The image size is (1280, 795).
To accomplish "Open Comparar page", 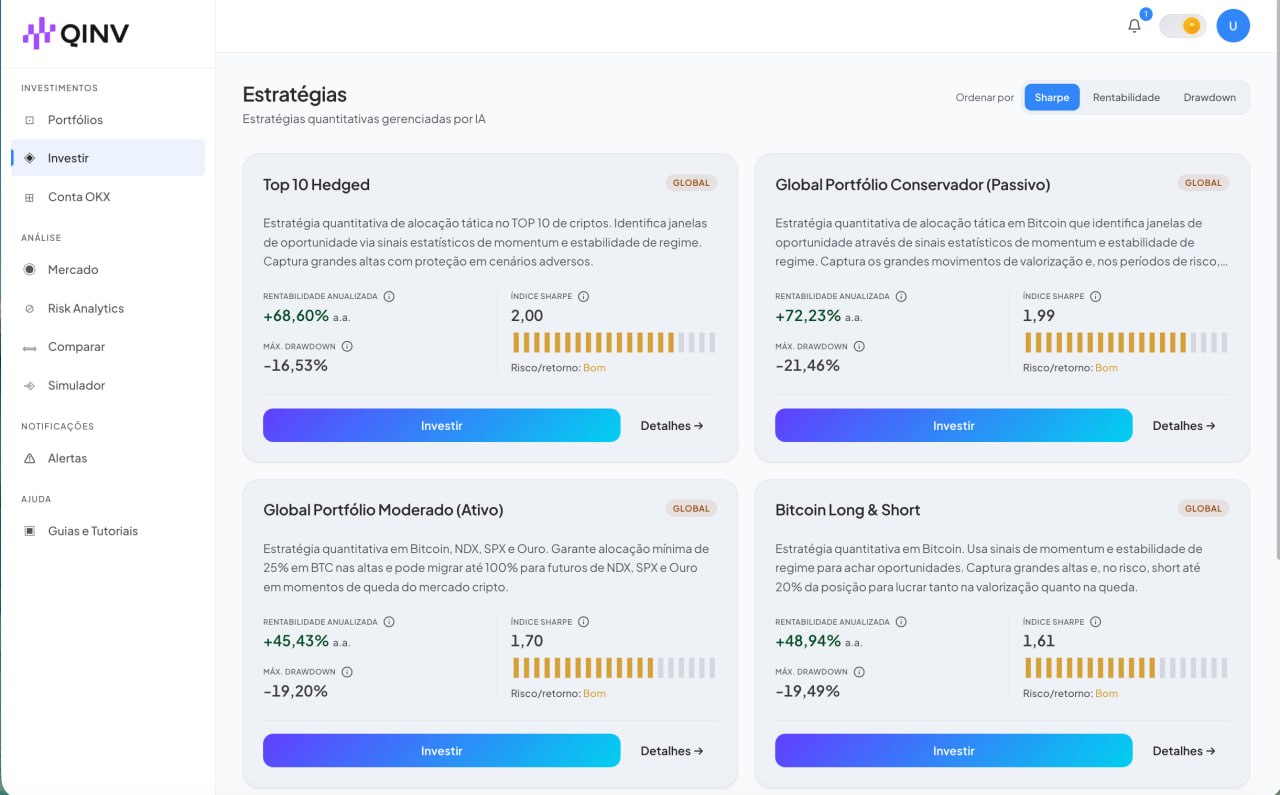I will pyautogui.click(x=108, y=347).
